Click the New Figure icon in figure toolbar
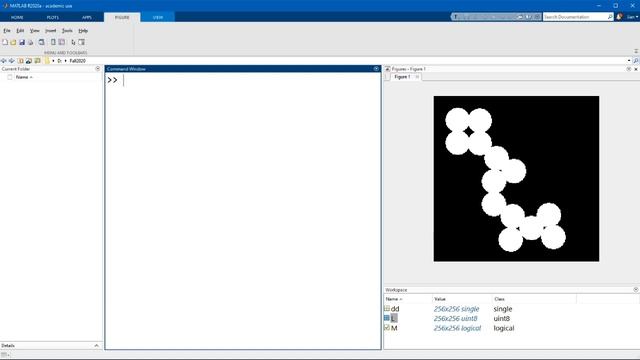Image resolution: width=640 pixels, height=360 pixels. tap(5, 42)
